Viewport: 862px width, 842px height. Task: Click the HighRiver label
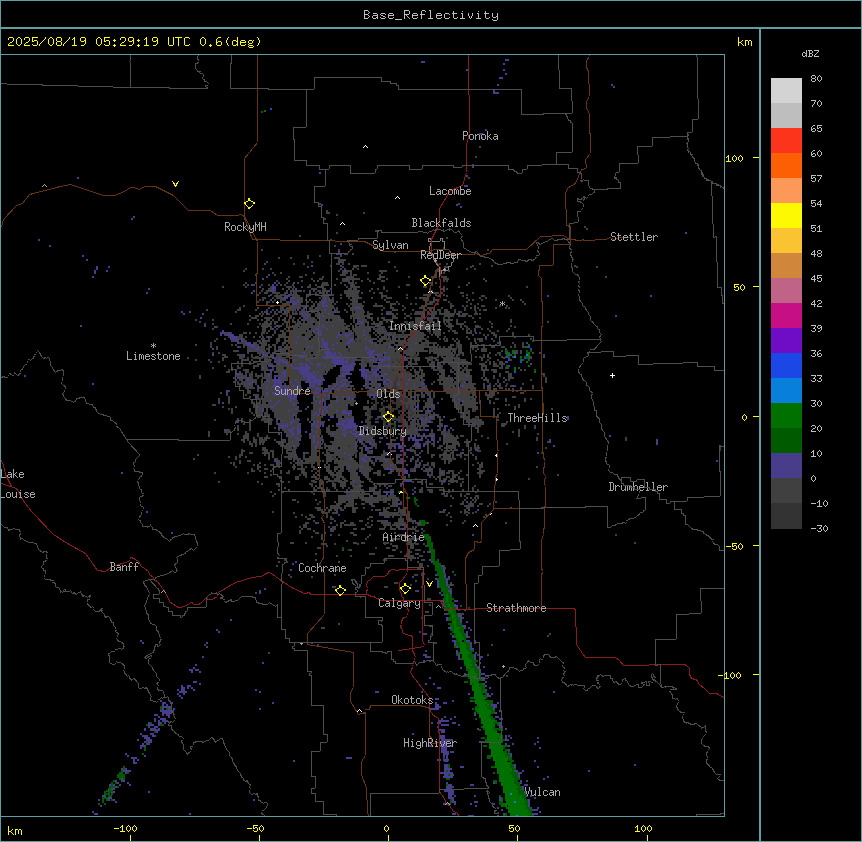[430, 743]
